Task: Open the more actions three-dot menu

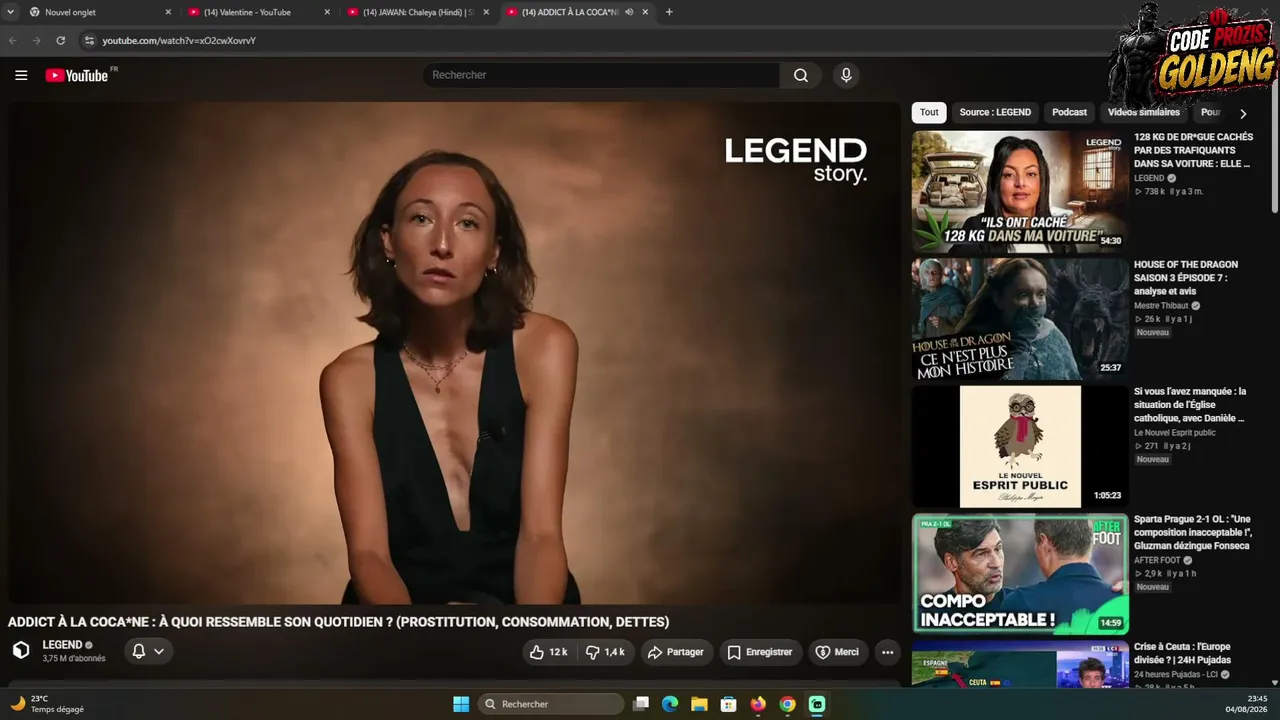Action: [x=887, y=652]
